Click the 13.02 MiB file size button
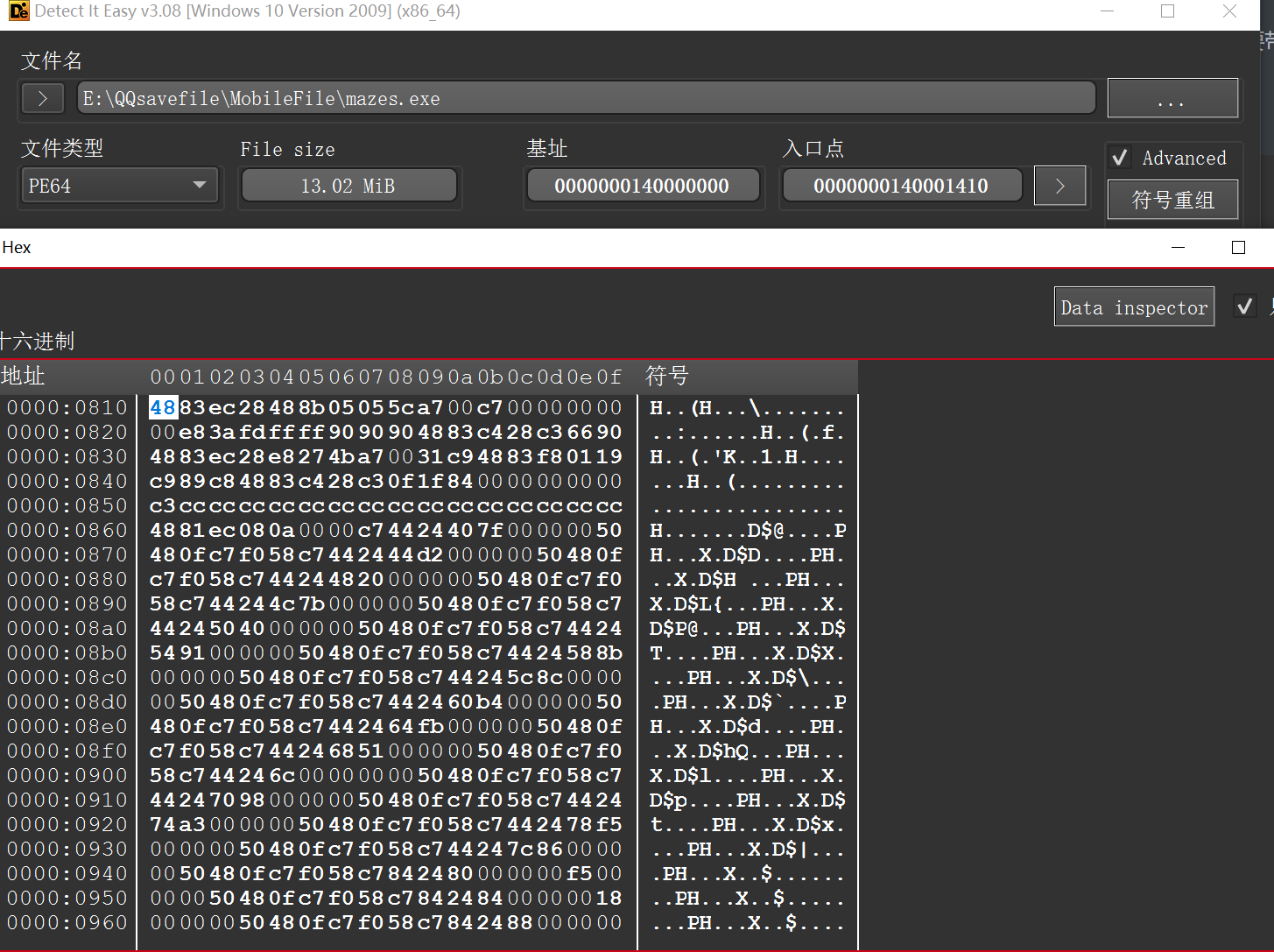This screenshot has height=952, width=1274. (348, 186)
